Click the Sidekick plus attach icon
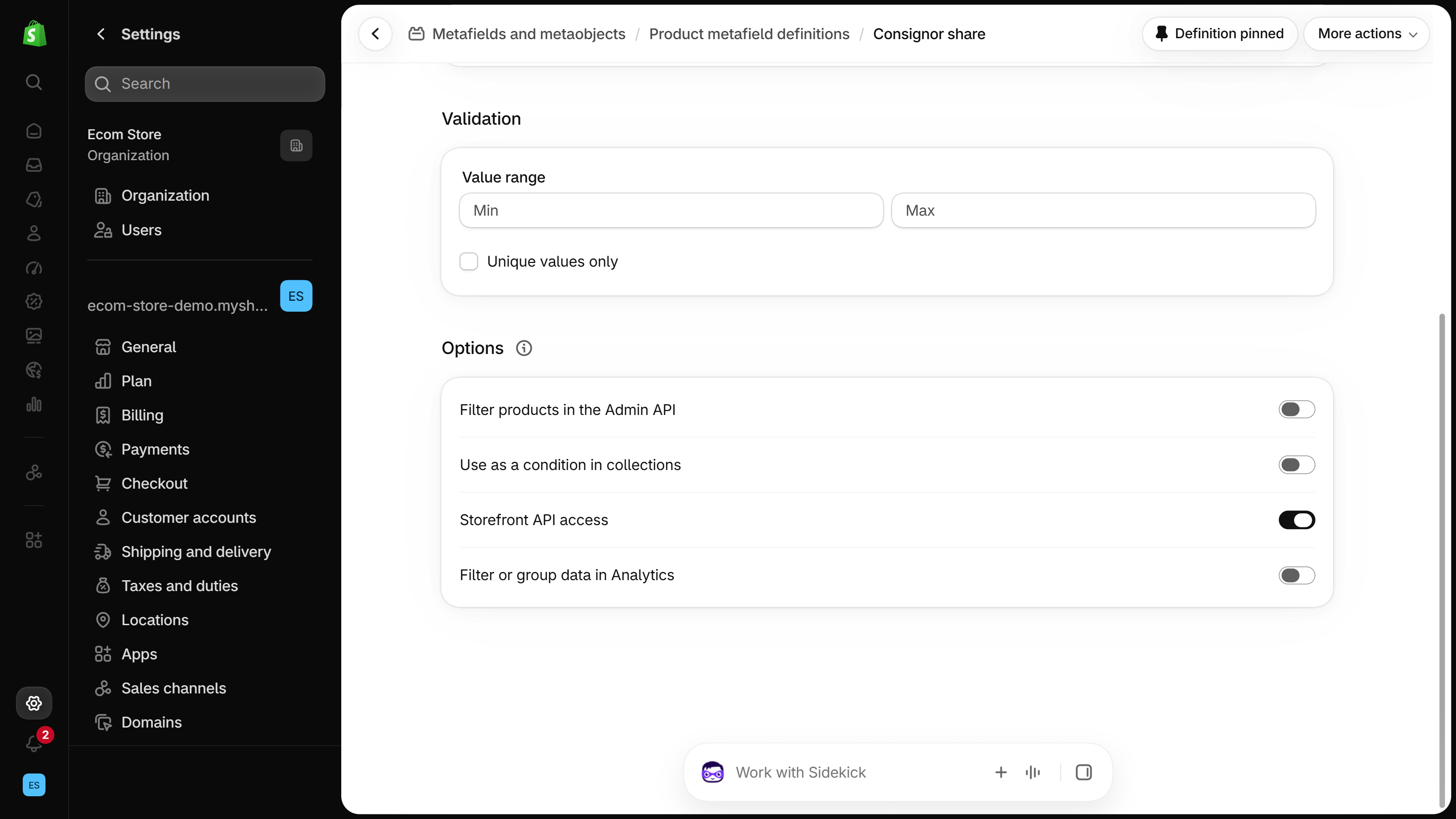The width and height of the screenshot is (1456, 819). 1001,772
